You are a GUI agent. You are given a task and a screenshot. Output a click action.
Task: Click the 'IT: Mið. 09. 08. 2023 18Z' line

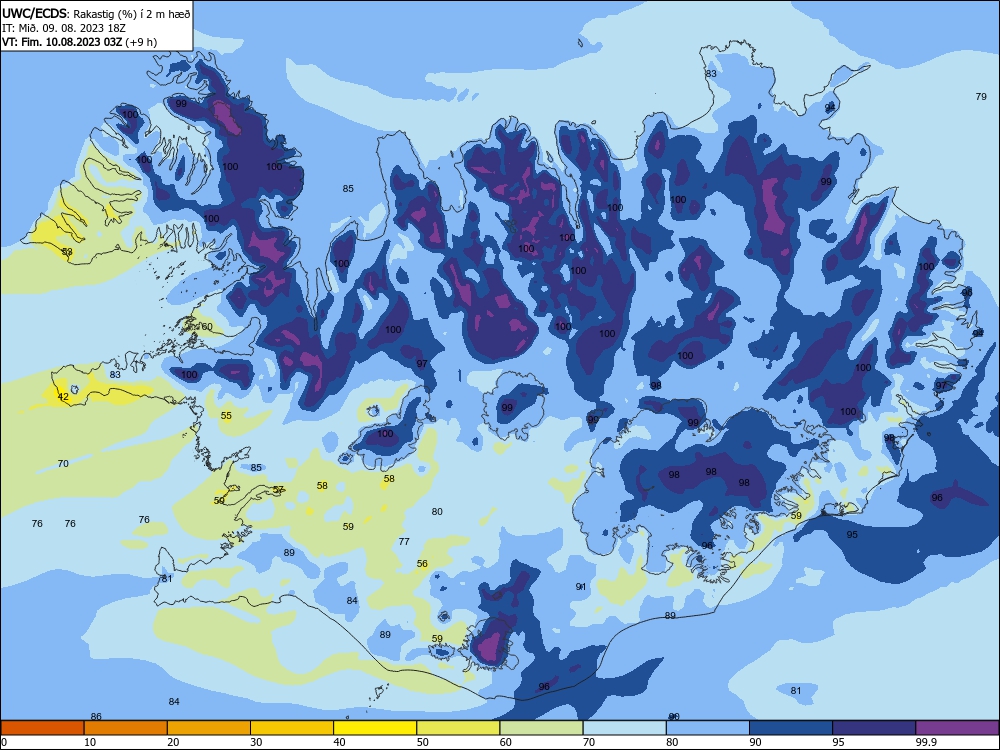pyautogui.click(x=64, y=28)
